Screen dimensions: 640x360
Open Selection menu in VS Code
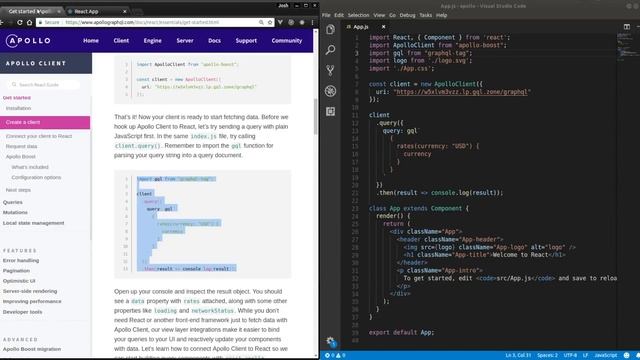point(358,15)
